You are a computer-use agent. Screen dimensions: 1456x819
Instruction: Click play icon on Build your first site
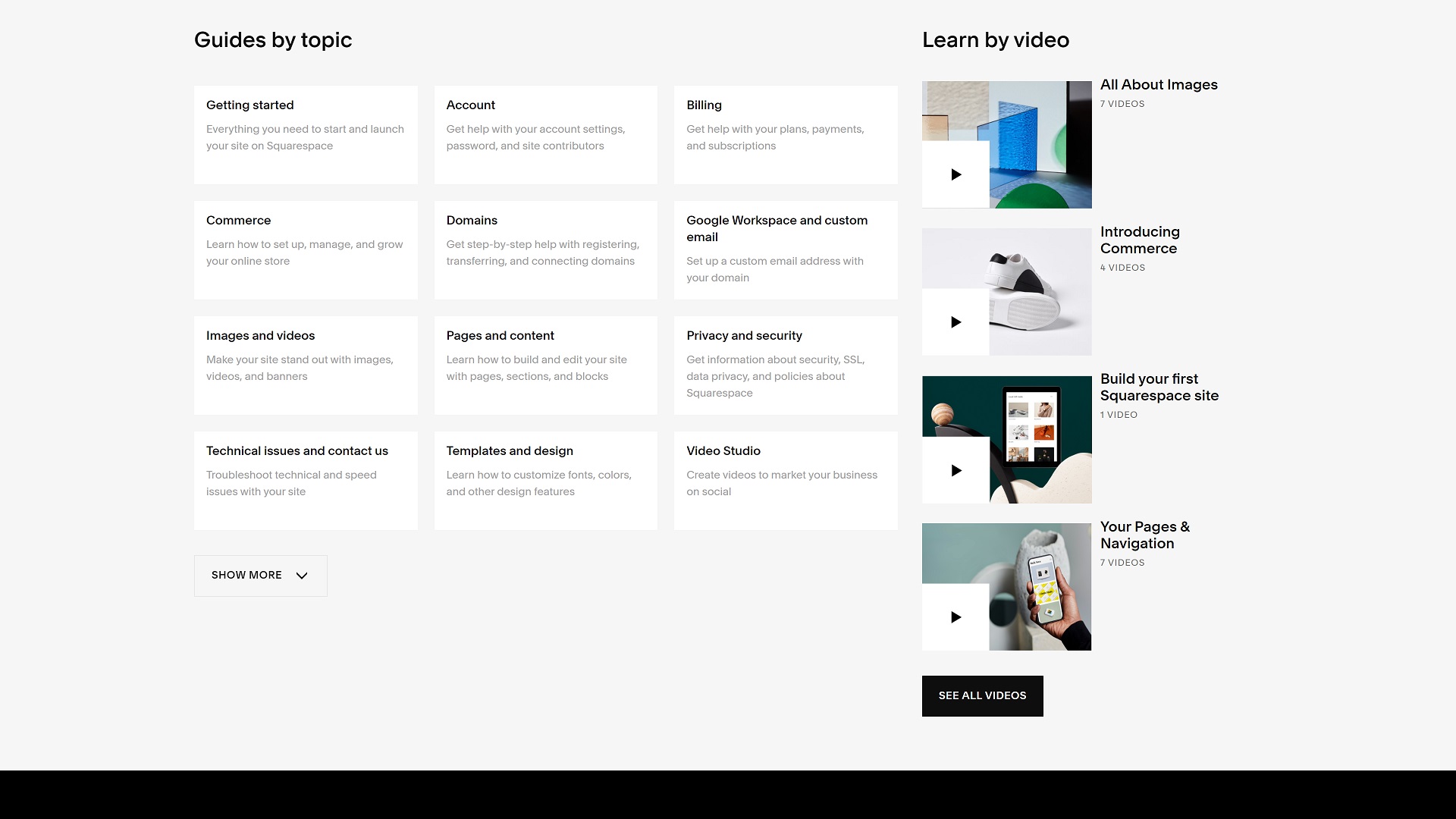pyautogui.click(x=955, y=470)
